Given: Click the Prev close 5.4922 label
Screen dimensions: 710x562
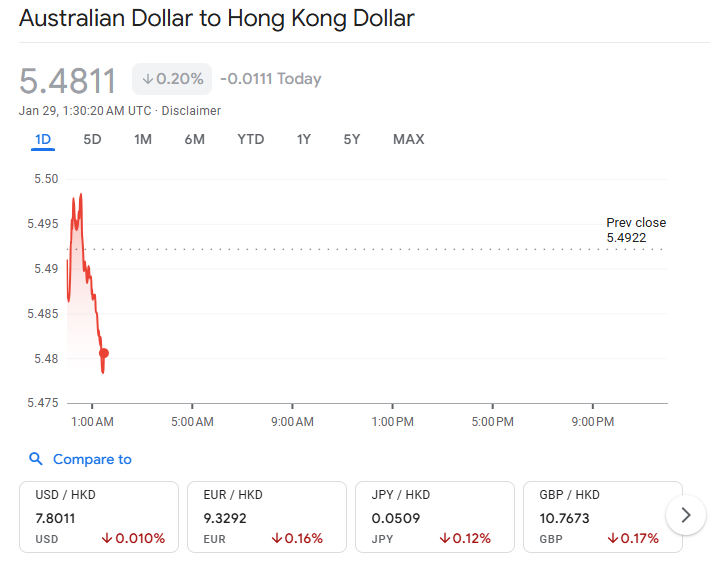Looking at the screenshot, I should coord(635,230).
